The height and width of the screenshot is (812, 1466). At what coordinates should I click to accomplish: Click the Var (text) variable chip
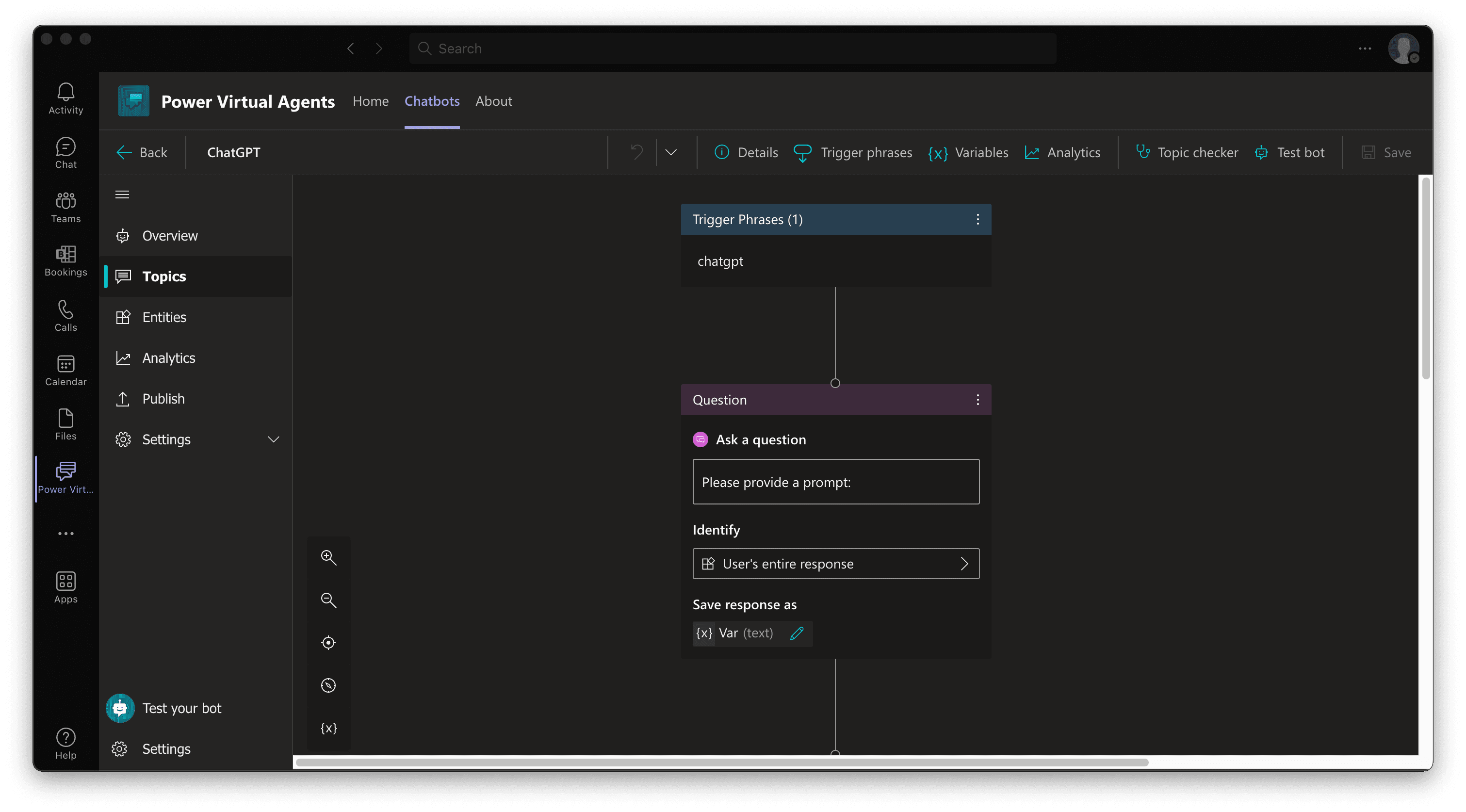coord(752,633)
